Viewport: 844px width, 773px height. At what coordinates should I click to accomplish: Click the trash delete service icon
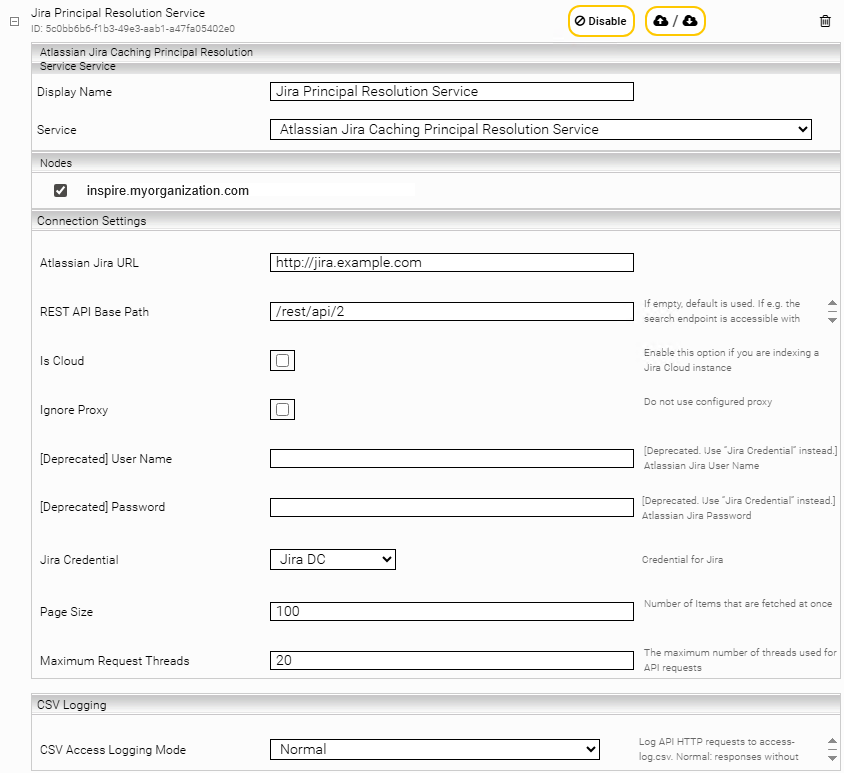coord(825,21)
